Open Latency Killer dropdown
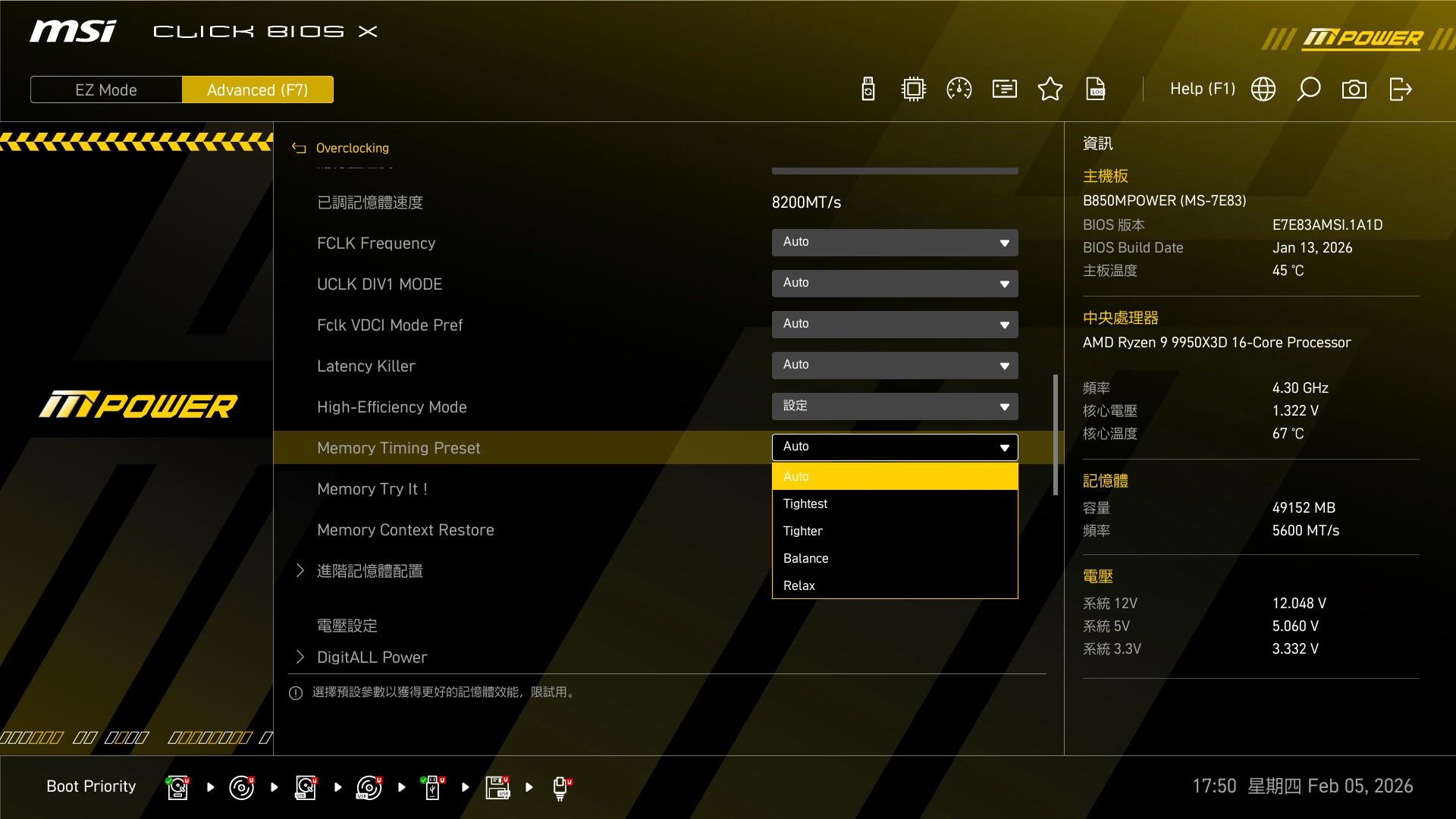Viewport: 1456px width, 819px height. (x=895, y=366)
